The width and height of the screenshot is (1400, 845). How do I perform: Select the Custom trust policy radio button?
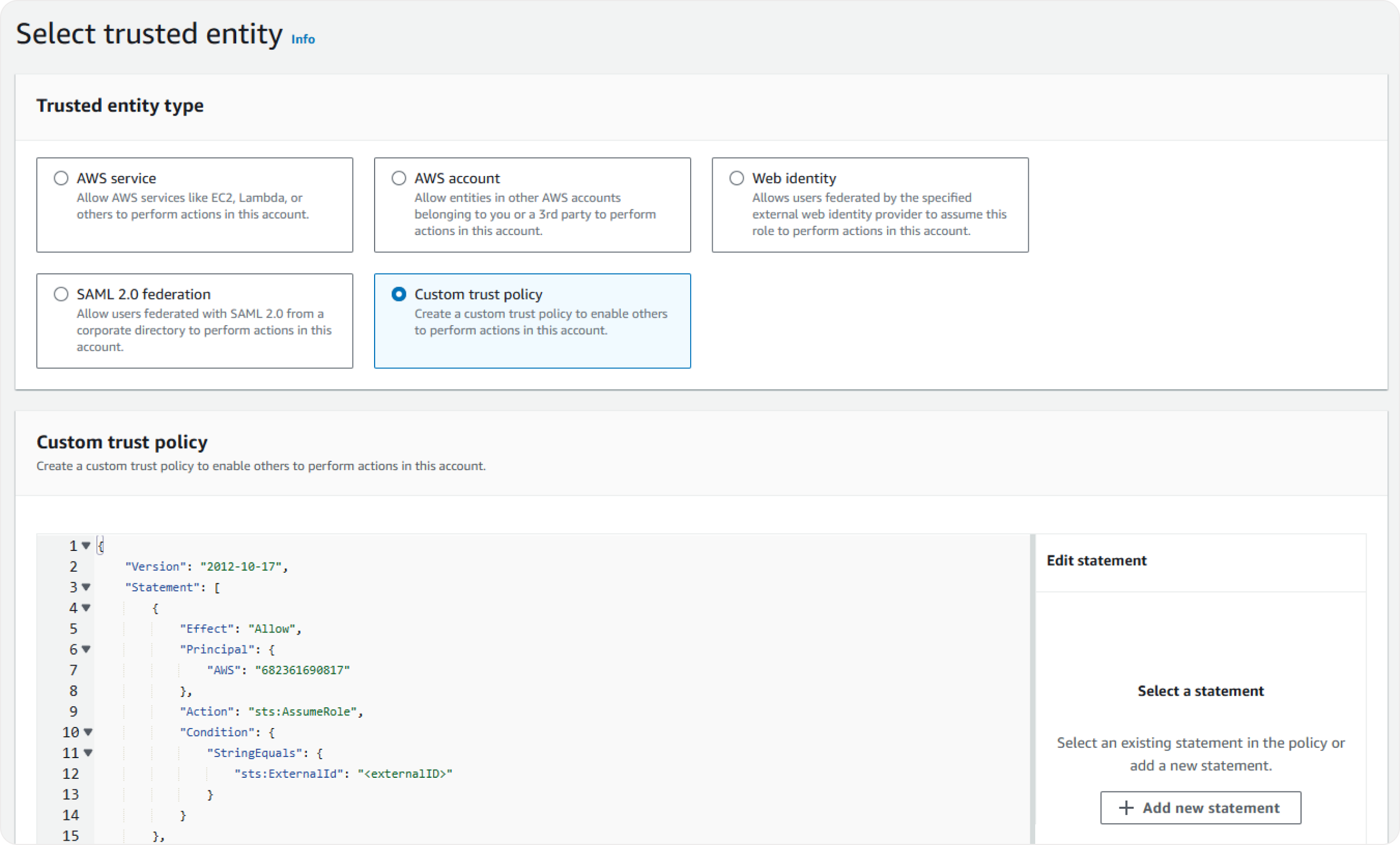point(399,294)
